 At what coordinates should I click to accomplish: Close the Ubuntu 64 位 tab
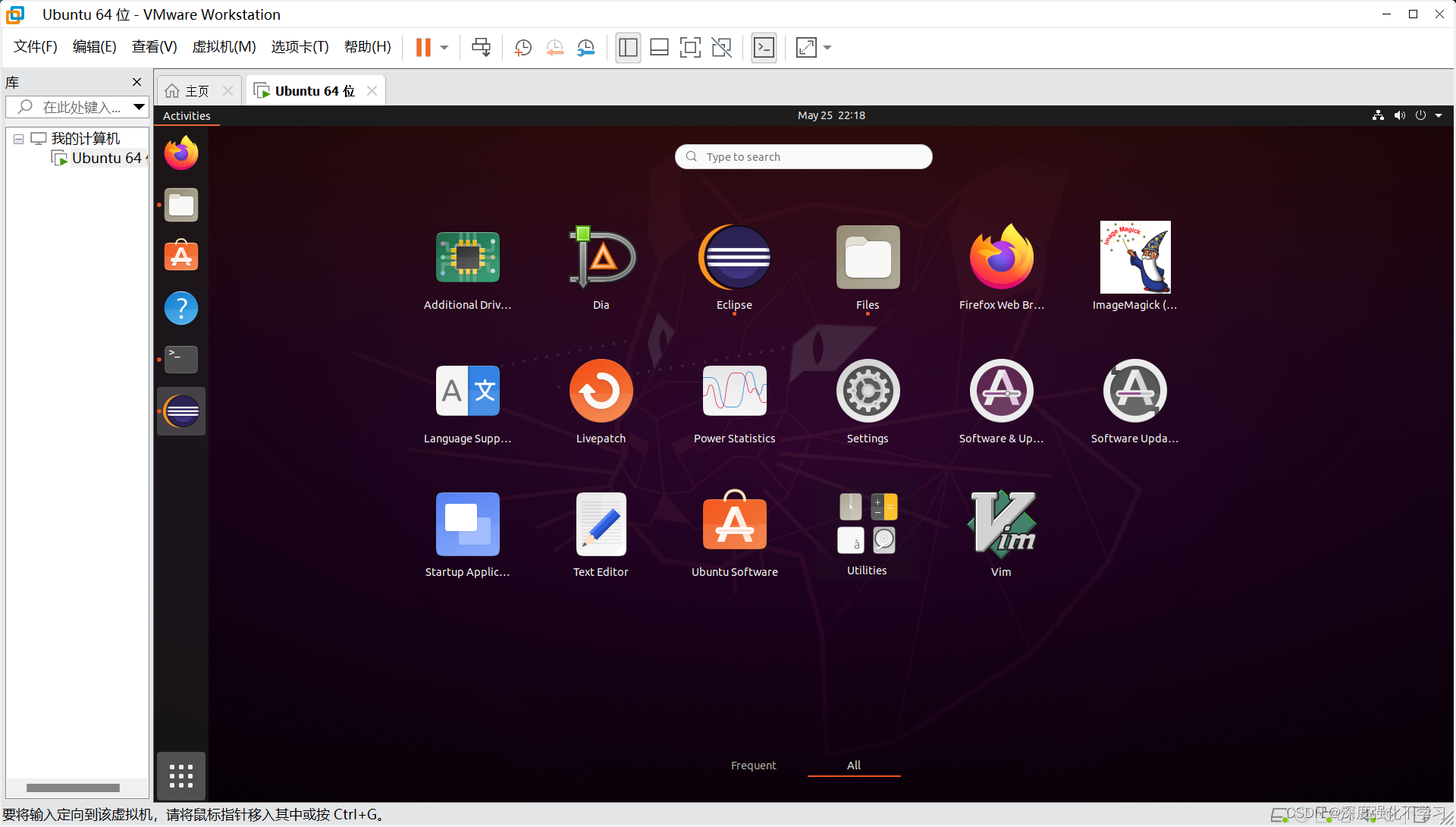[x=372, y=91]
